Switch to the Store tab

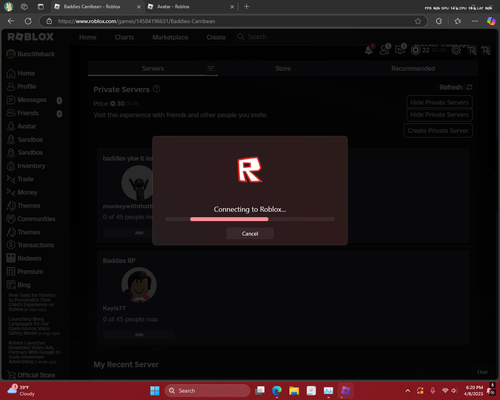283,69
